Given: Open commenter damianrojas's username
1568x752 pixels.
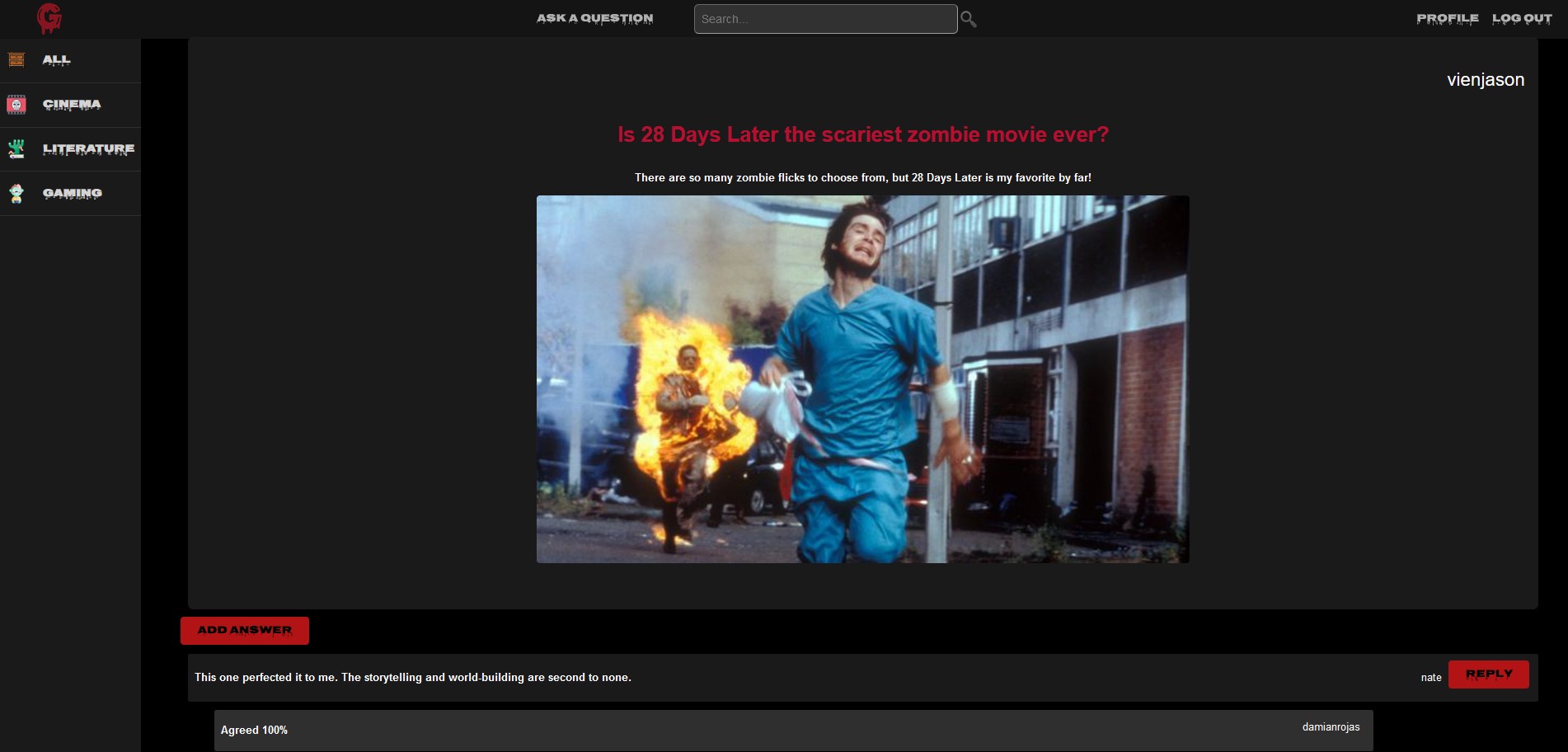Looking at the screenshot, I should click(1331, 727).
